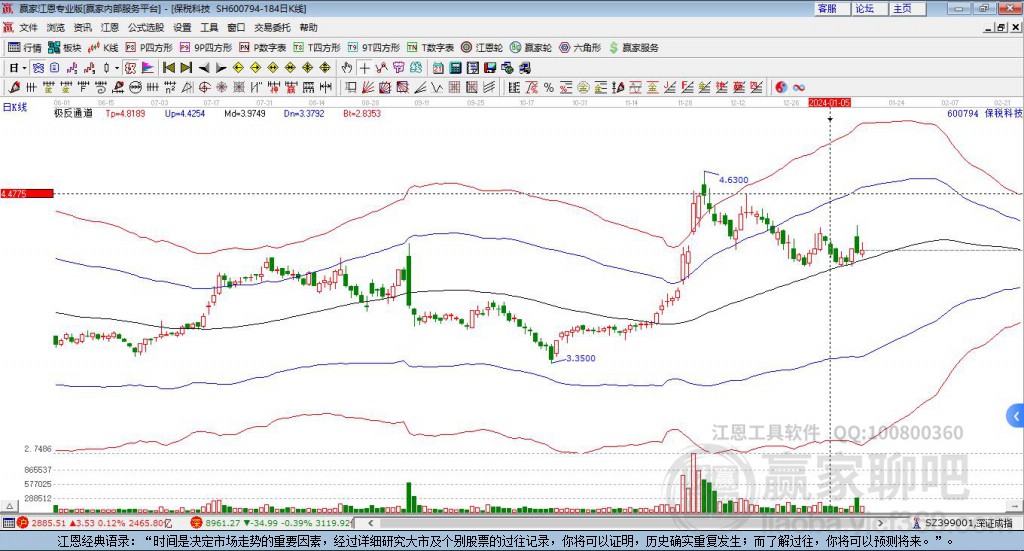
Task: Select the hand pan tool
Action: pos(347,68)
